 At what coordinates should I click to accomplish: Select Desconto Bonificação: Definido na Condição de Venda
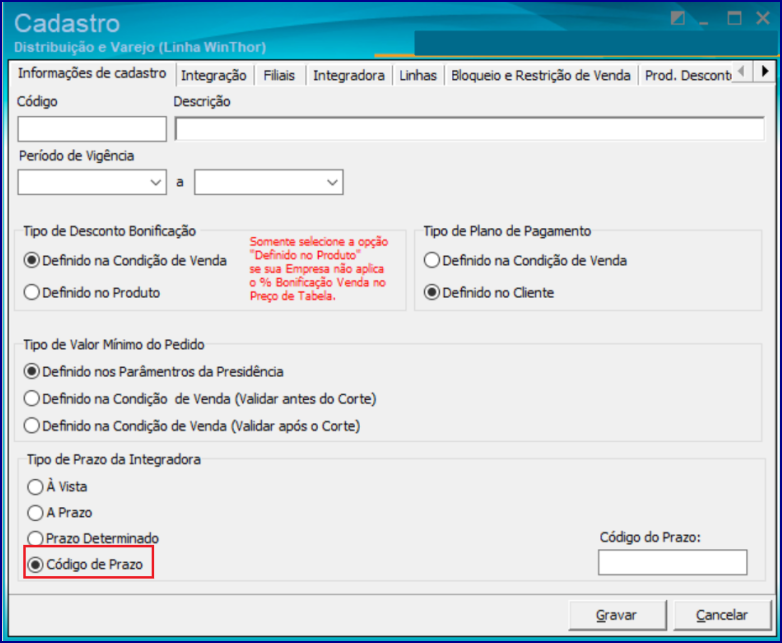tap(125, 260)
